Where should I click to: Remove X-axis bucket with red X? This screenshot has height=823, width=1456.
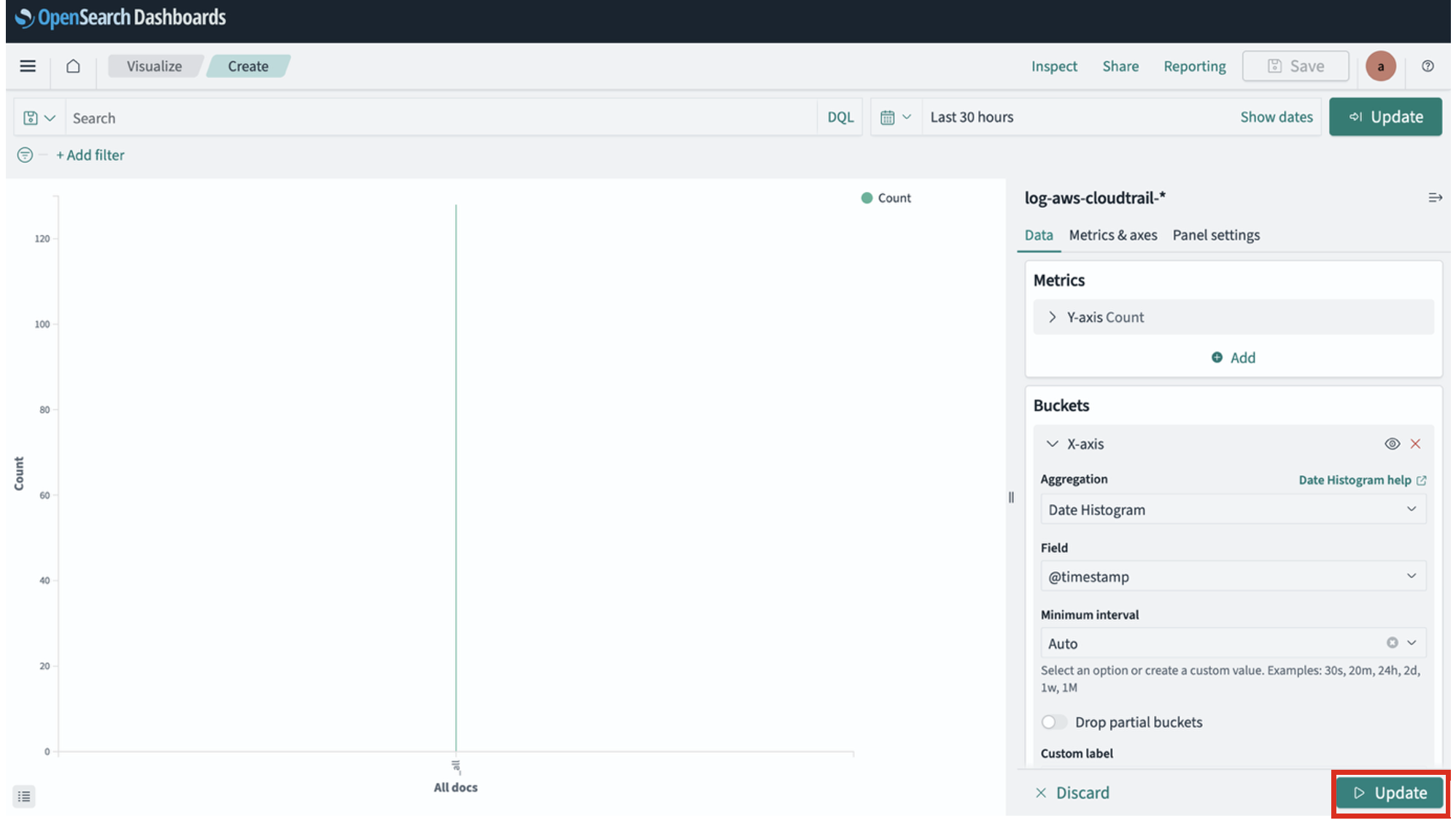[x=1415, y=444]
